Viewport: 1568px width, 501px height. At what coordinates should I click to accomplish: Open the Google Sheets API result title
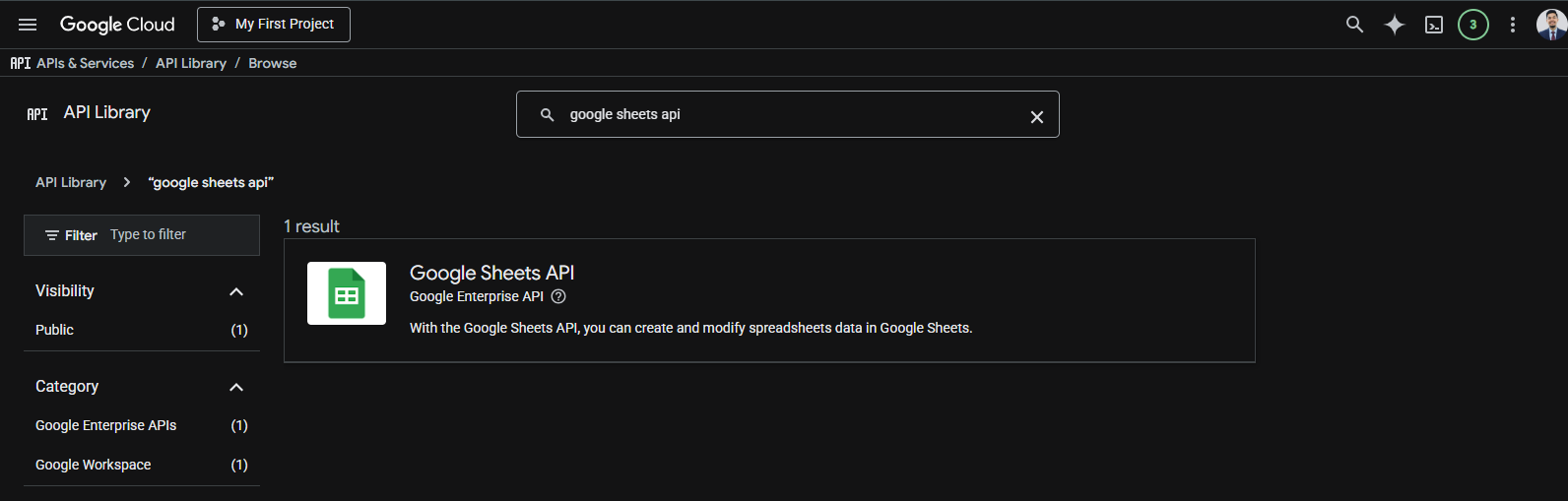tap(491, 273)
